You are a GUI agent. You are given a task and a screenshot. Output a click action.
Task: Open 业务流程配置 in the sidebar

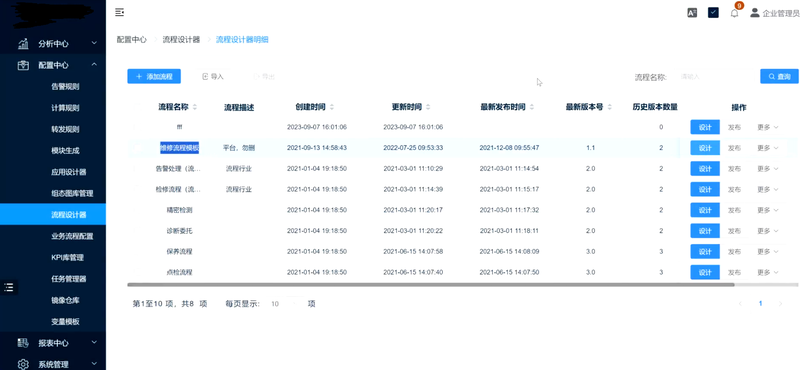point(72,236)
